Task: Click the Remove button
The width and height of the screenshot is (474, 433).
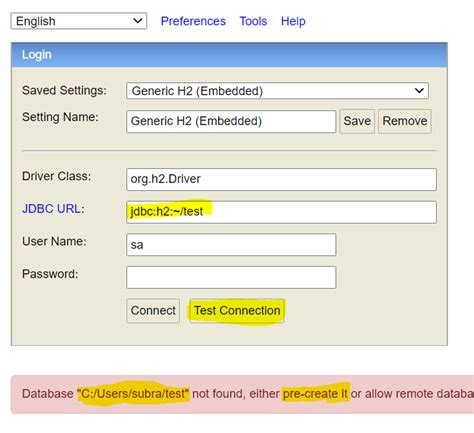Action: pyautogui.click(x=405, y=121)
